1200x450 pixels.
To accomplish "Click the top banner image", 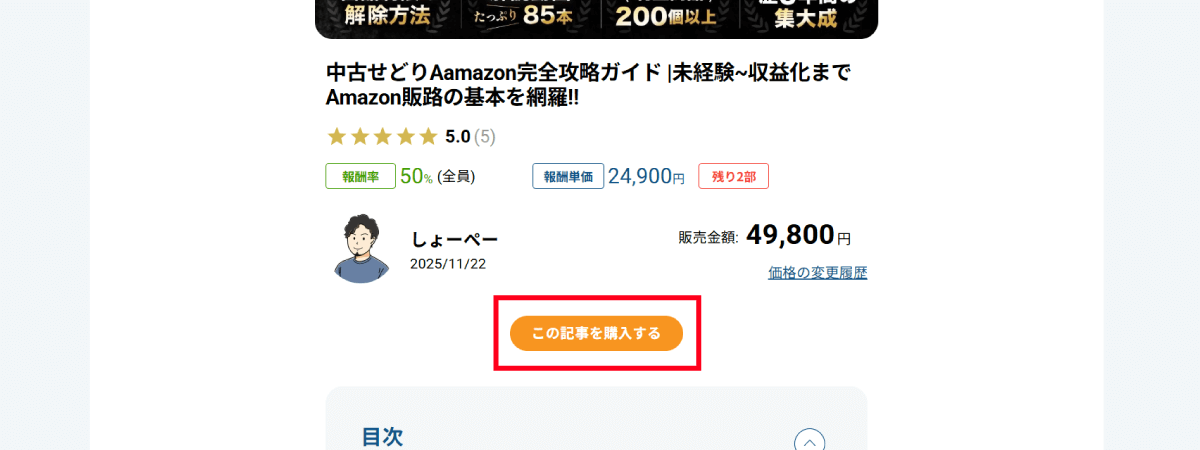I will tap(596, 19).
